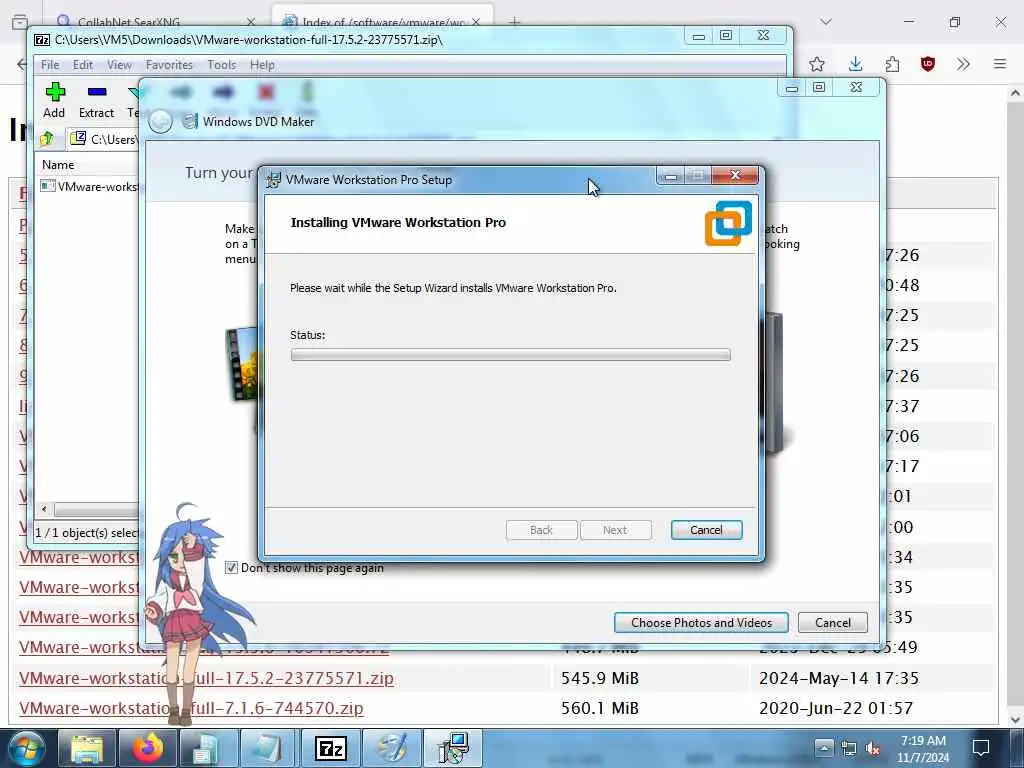
Task: Click the VMware Workstation Pro Setup title icon
Action: point(273,180)
